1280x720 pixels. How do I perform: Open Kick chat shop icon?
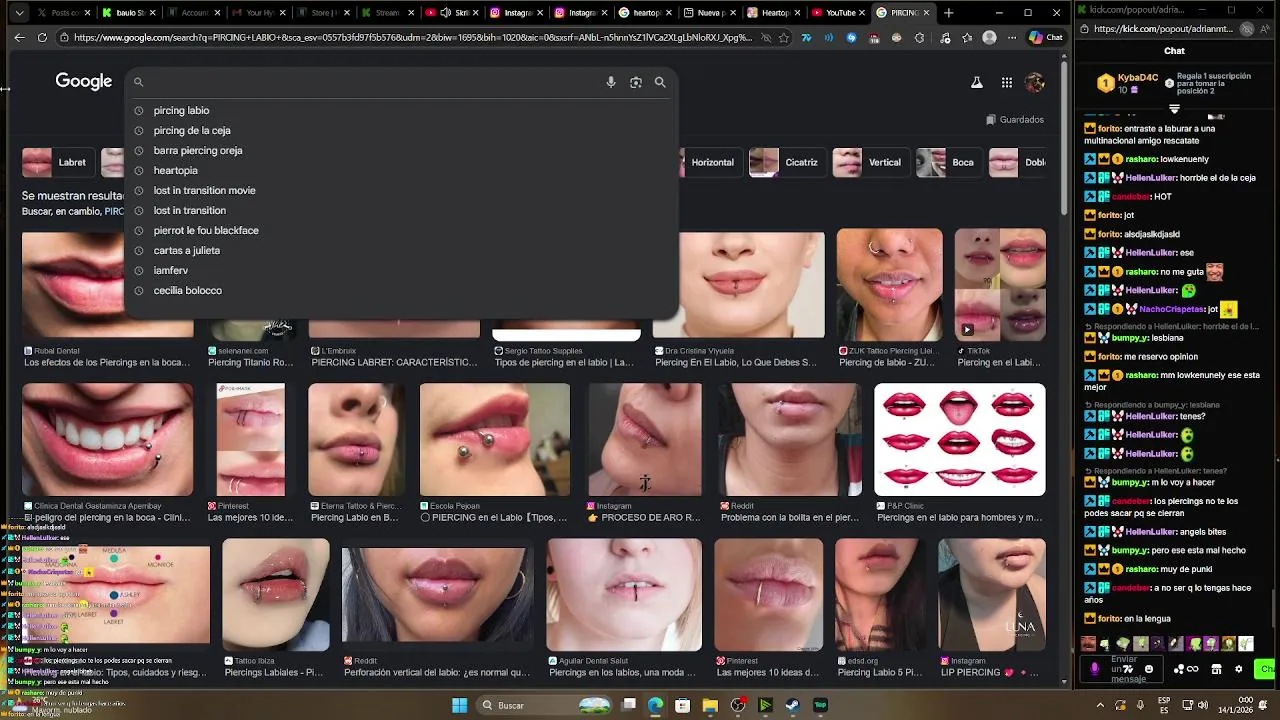1216,669
